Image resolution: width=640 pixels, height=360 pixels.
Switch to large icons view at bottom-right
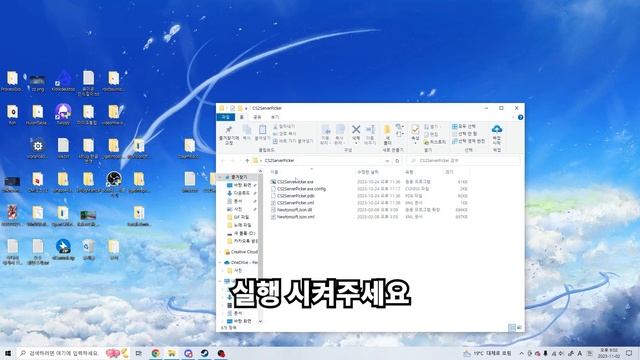coord(519,327)
